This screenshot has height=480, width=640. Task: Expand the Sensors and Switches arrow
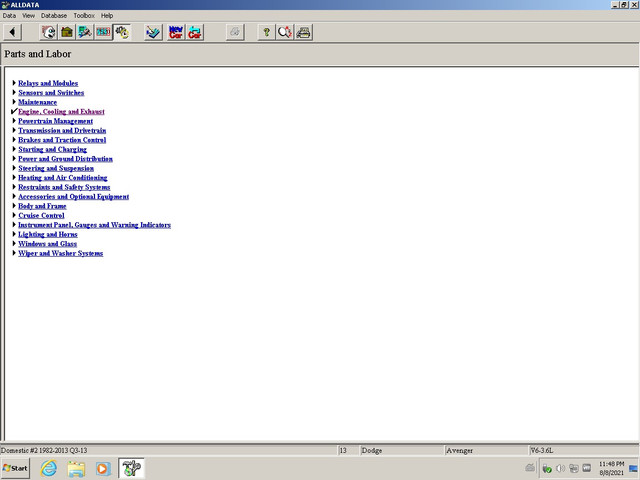point(14,92)
